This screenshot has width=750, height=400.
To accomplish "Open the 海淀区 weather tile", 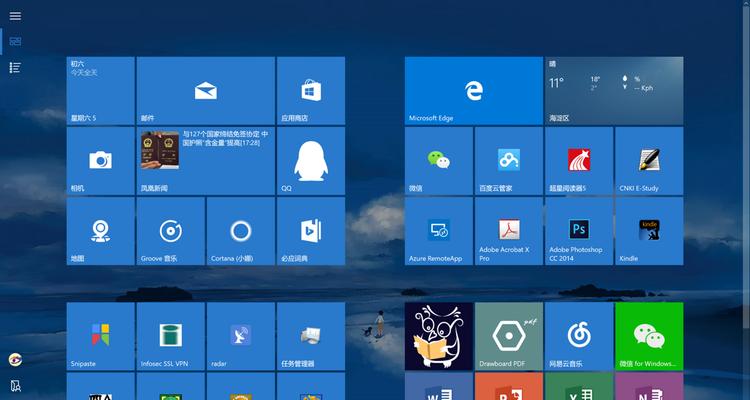I will 614,91.
